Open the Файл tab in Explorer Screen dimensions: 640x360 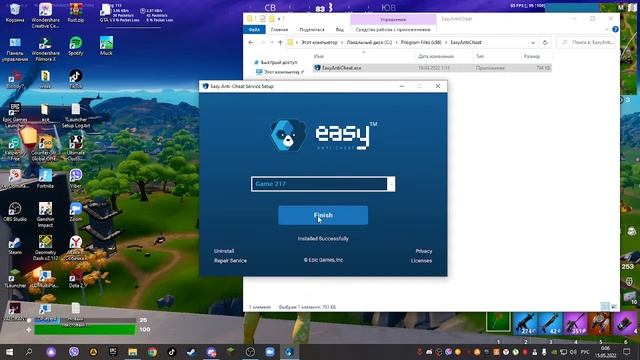point(254,29)
